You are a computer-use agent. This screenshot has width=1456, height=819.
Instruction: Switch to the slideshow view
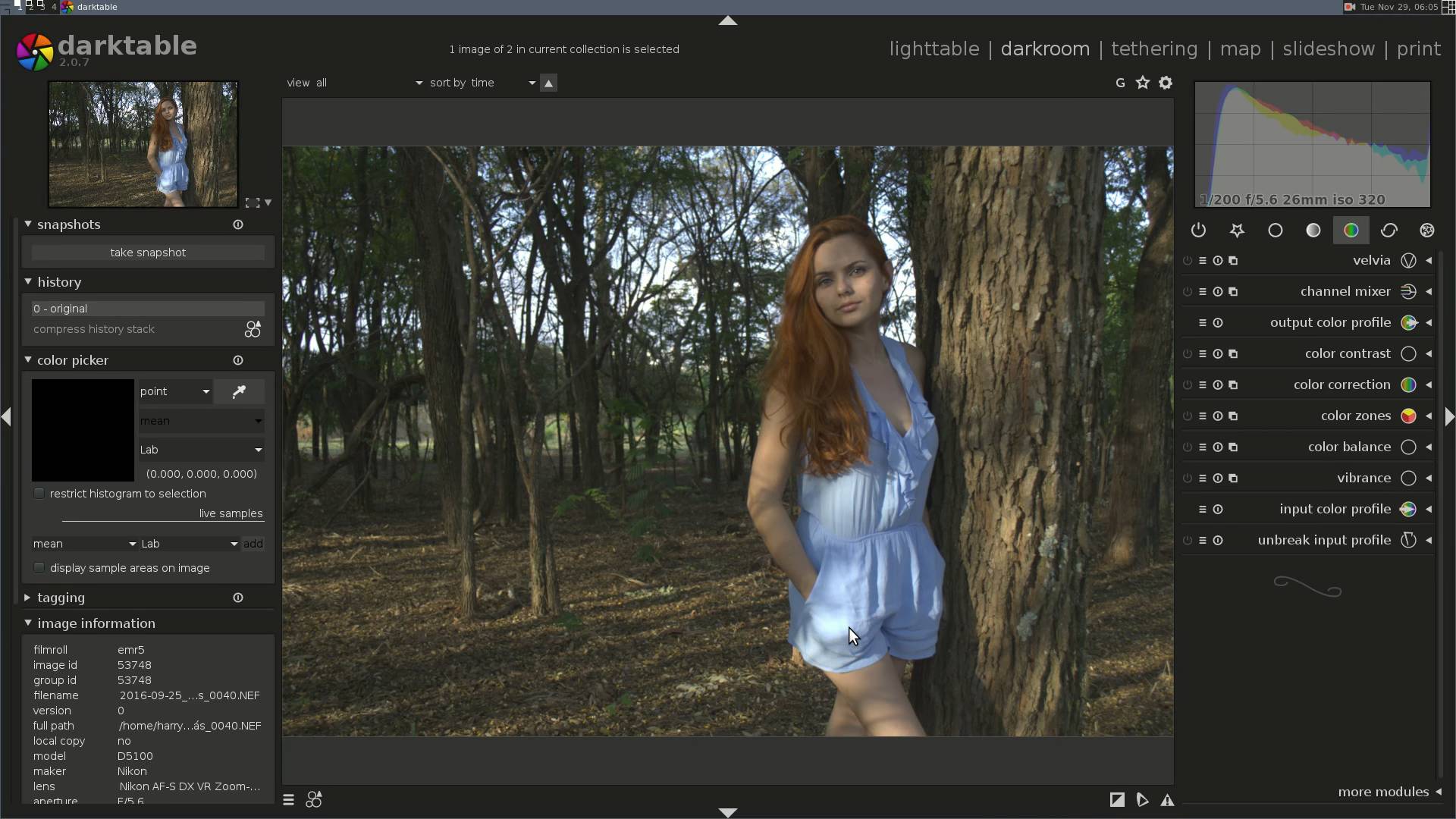coord(1328,49)
